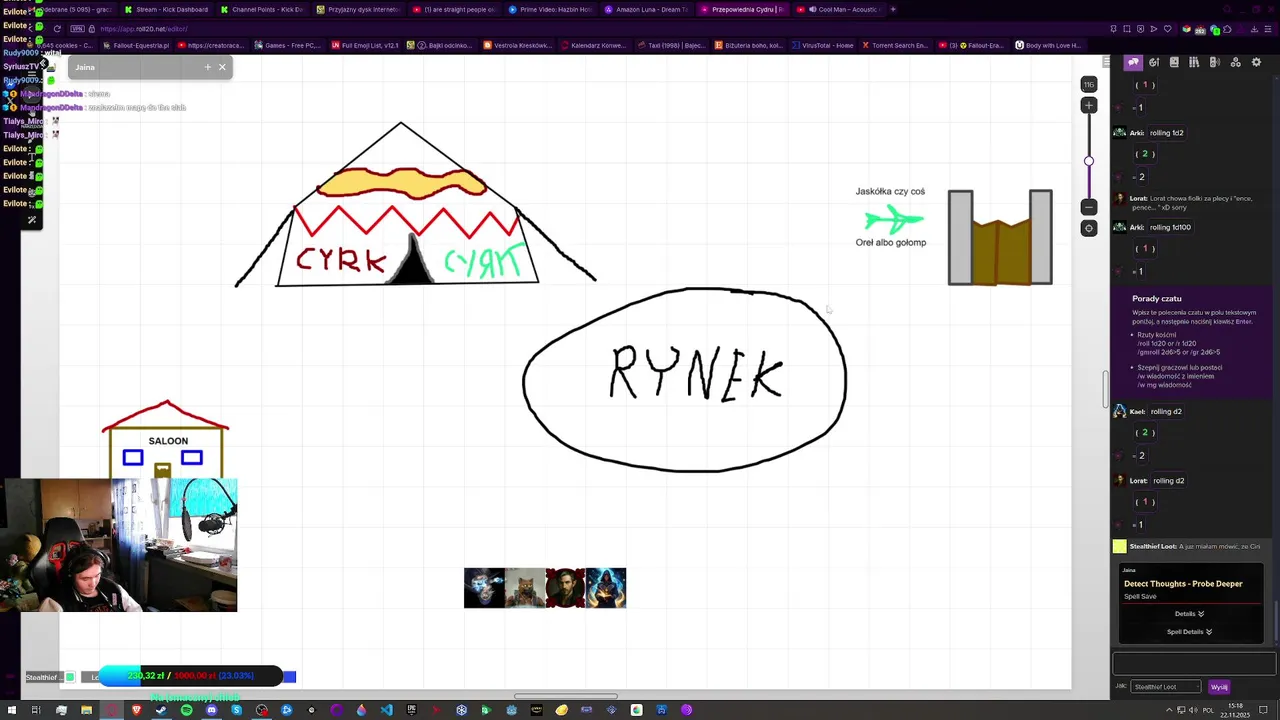Click the 'Jaskółka czy coś' label
1280x720 pixels.
tap(890, 191)
